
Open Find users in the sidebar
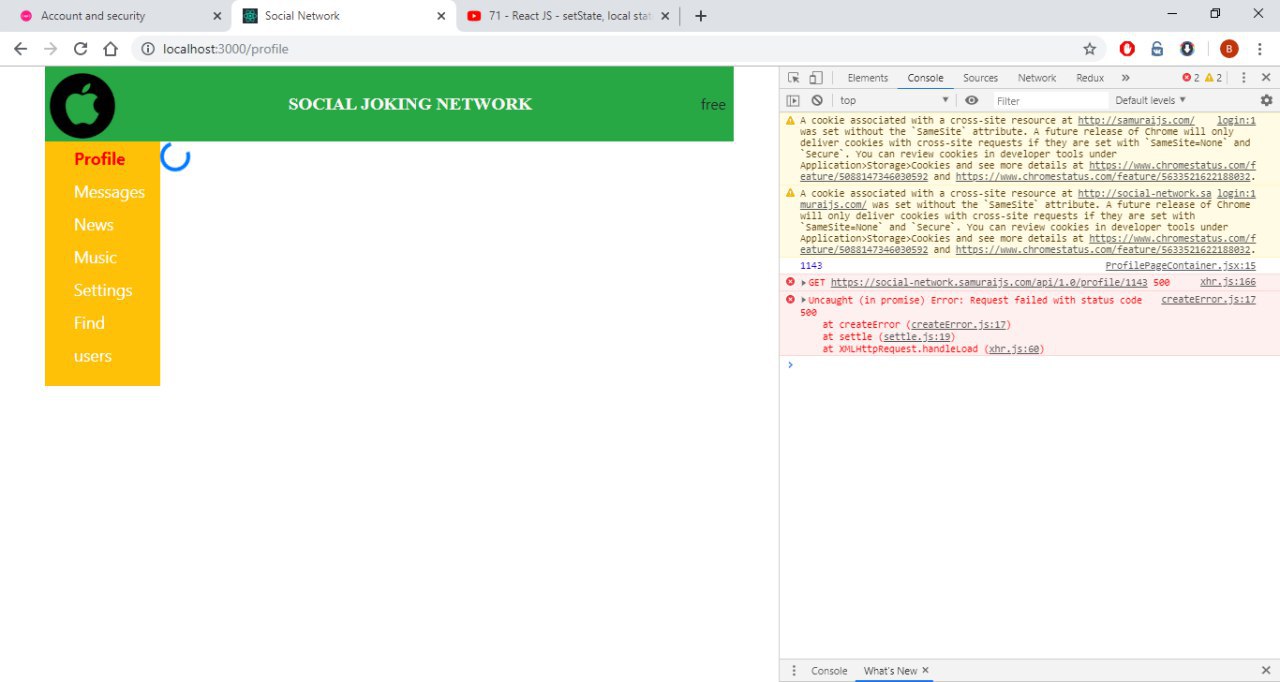pyautogui.click(x=92, y=340)
